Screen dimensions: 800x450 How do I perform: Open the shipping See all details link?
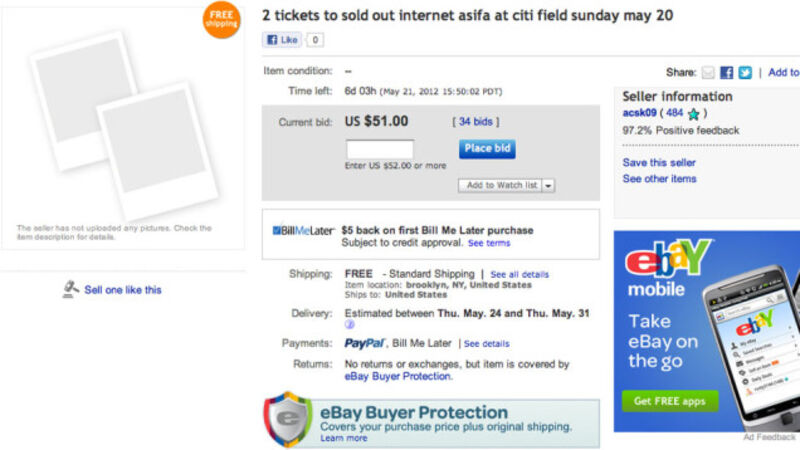click(x=519, y=274)
